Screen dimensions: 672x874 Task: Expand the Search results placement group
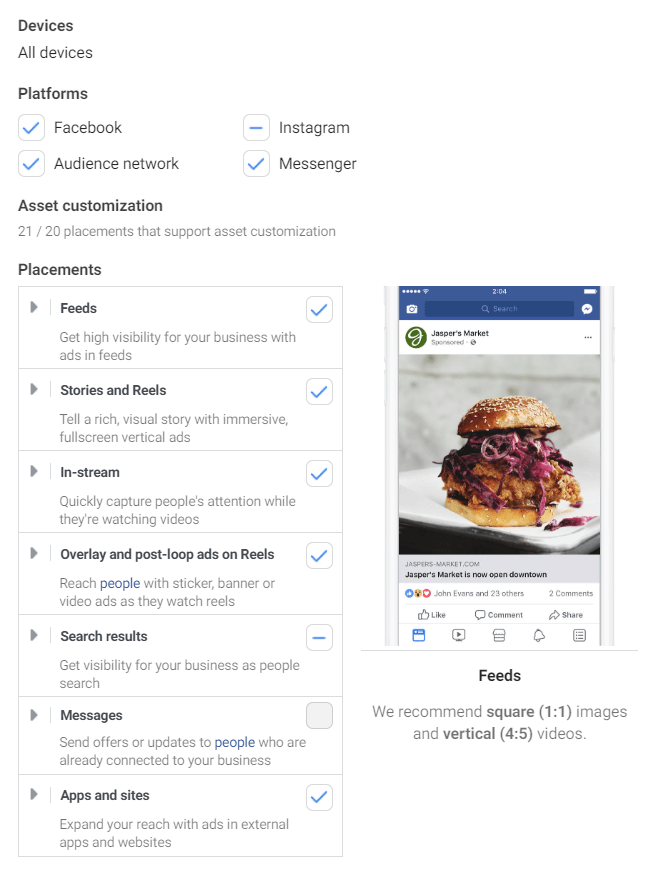34,635
